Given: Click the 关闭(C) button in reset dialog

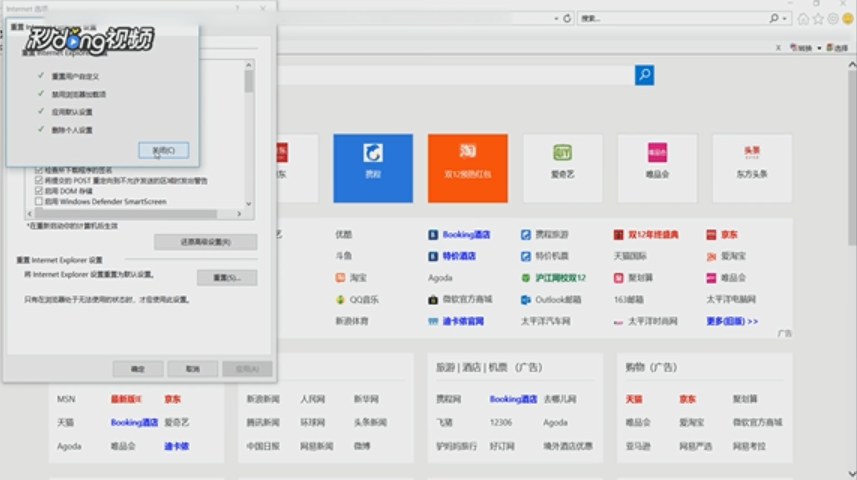Looking at the screenshot, I should (x=163, y=150).
